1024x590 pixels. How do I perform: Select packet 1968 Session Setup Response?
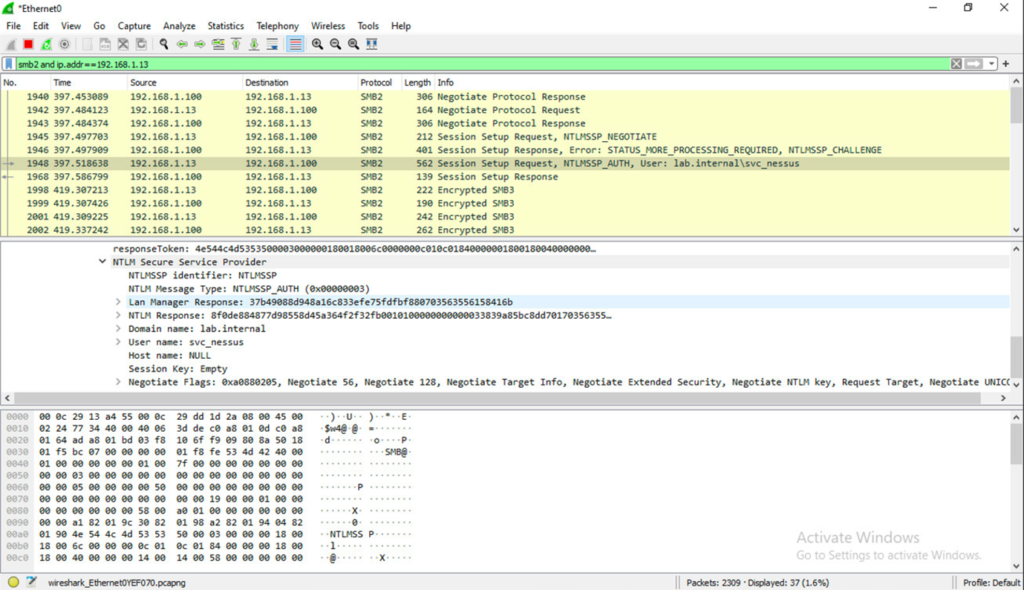(x=505, y=177)
